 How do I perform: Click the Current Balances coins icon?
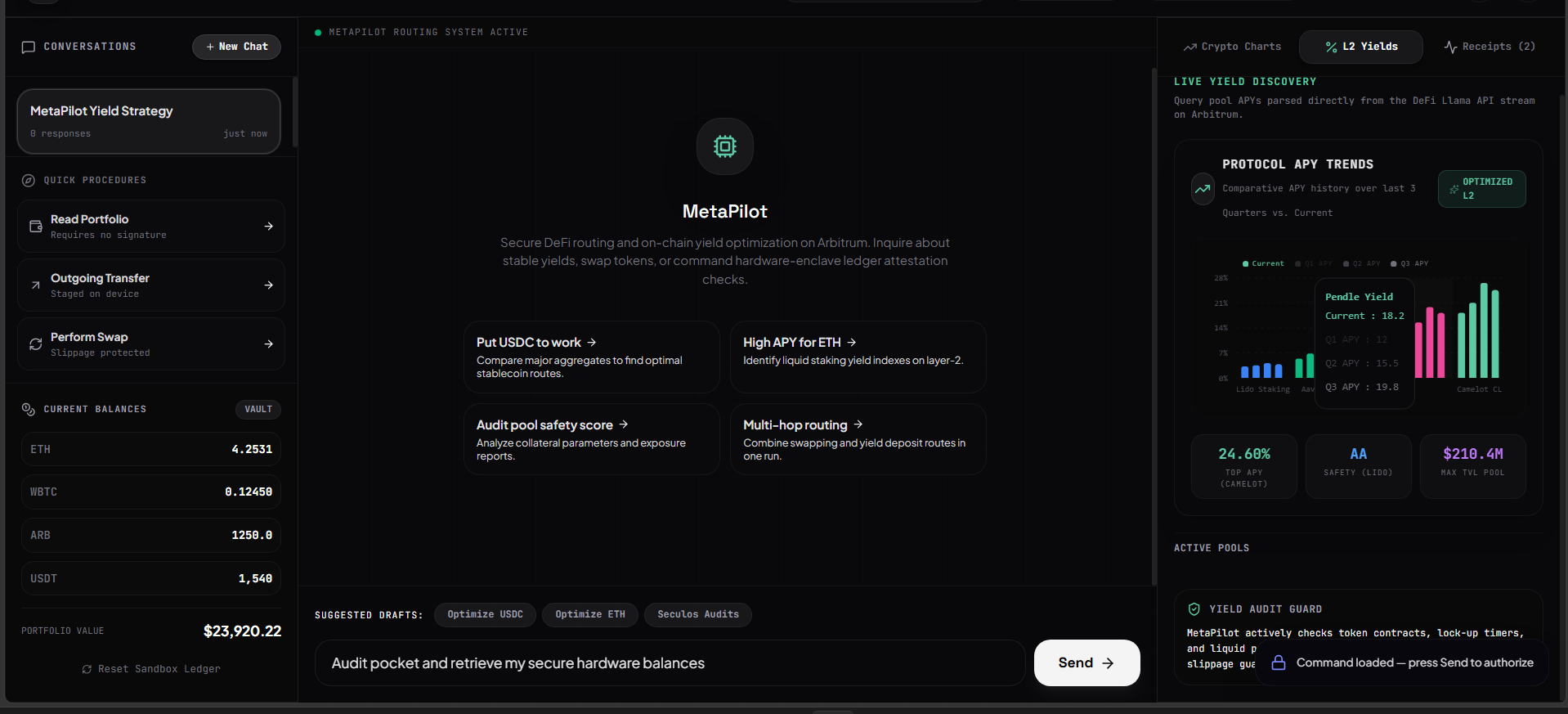(x=28, y=409)
